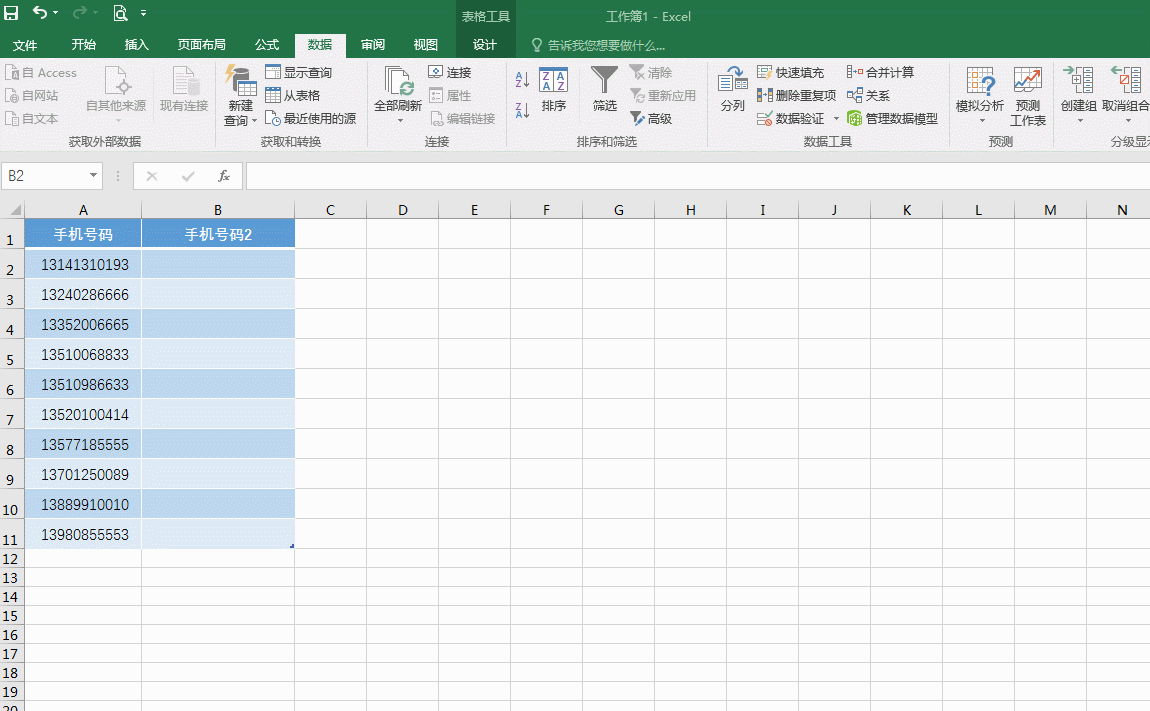Click 管理数据模型 button
This screenshot has height=711, width=1150.
pyautogui.click(x=892, y=118)
